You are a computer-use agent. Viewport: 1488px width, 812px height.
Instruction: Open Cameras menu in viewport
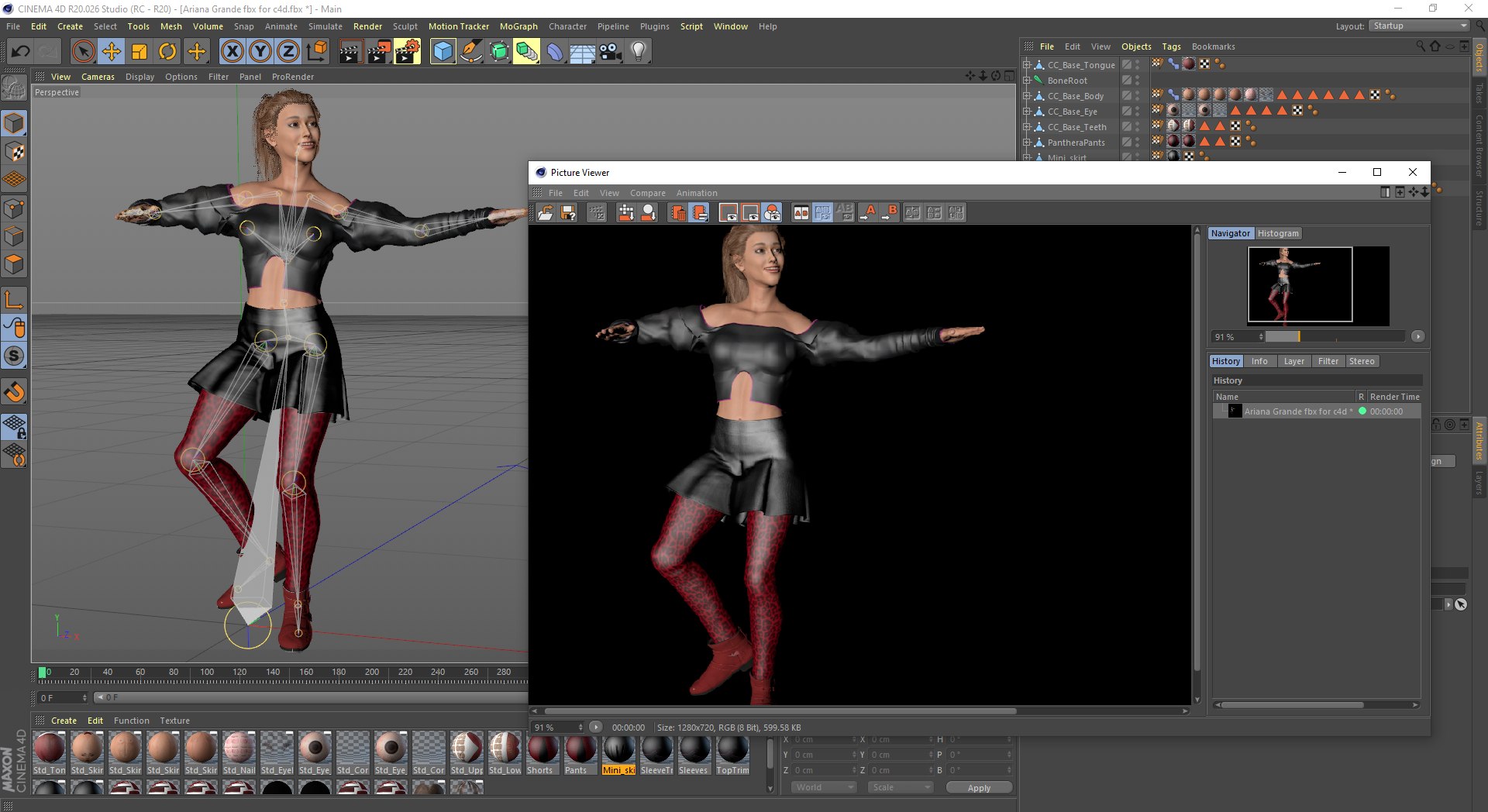tap(98, 77)
